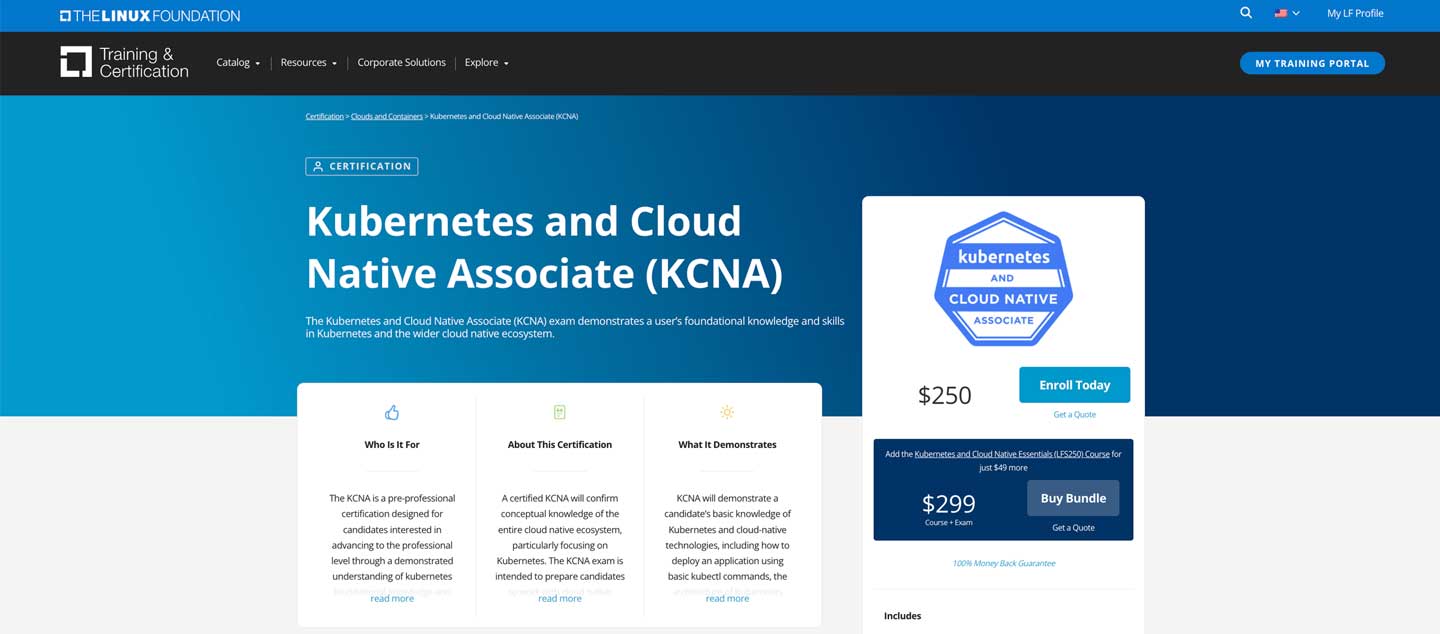Click the Includes heading
Viewport: 1440px width, 634px height.
(902, 616)
